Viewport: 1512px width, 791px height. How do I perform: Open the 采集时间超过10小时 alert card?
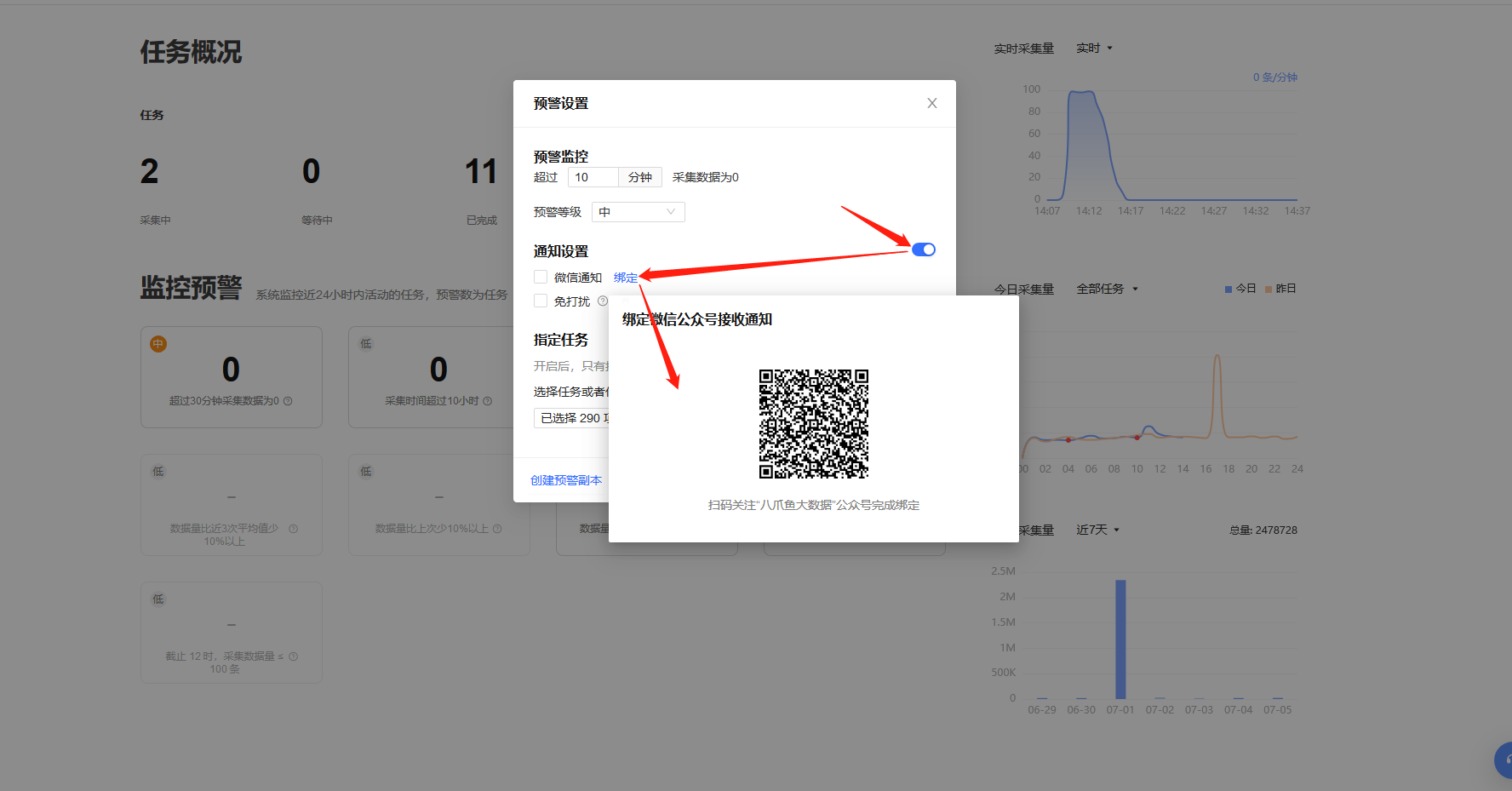[430, 377]
